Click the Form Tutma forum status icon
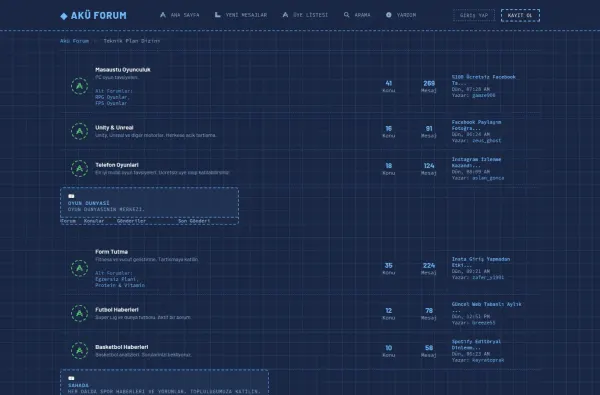The width and height of the screenshot is (600, 395). pyautogui.click(x=80, y=268)
